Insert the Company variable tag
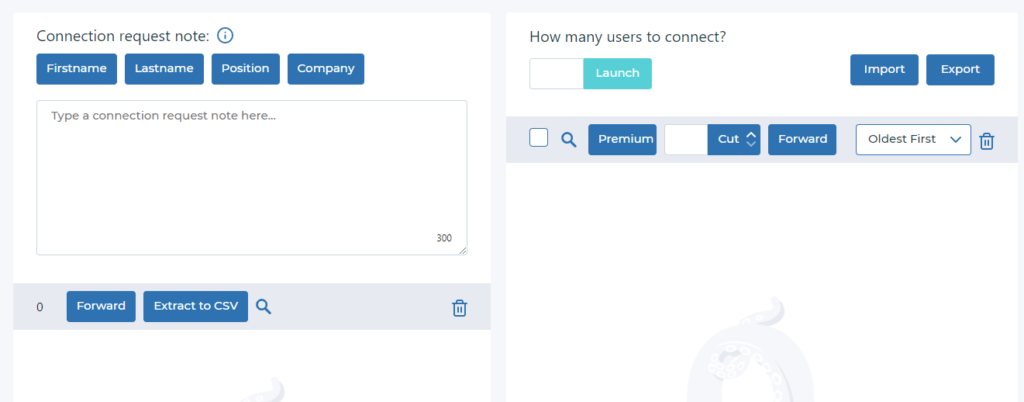This screenshot has height=402, width=1024. [x=326, y=69]
